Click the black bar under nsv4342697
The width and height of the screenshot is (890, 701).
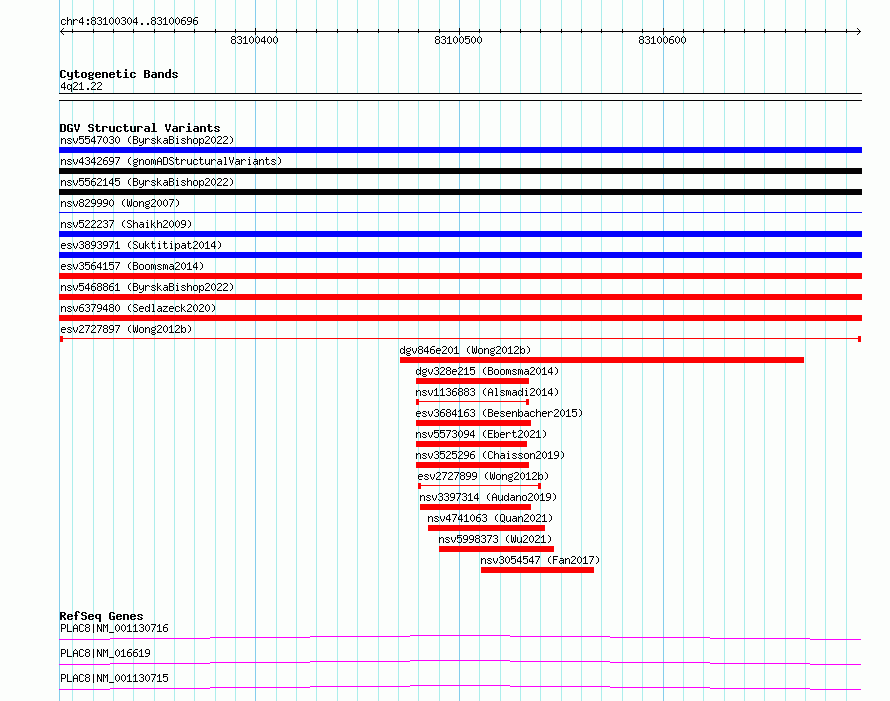(x=460, y=171)
